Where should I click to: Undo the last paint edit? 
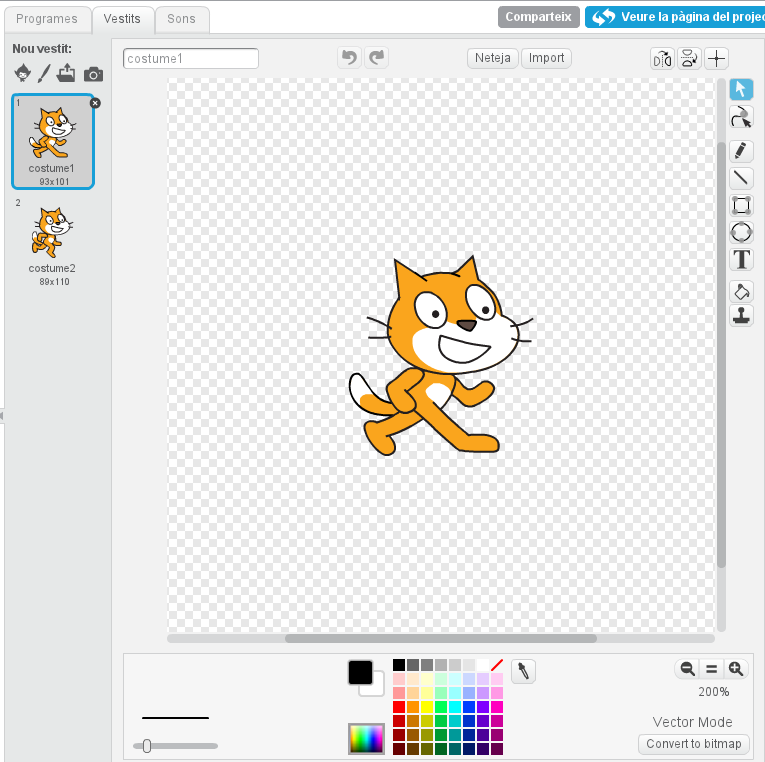(349, 58)
